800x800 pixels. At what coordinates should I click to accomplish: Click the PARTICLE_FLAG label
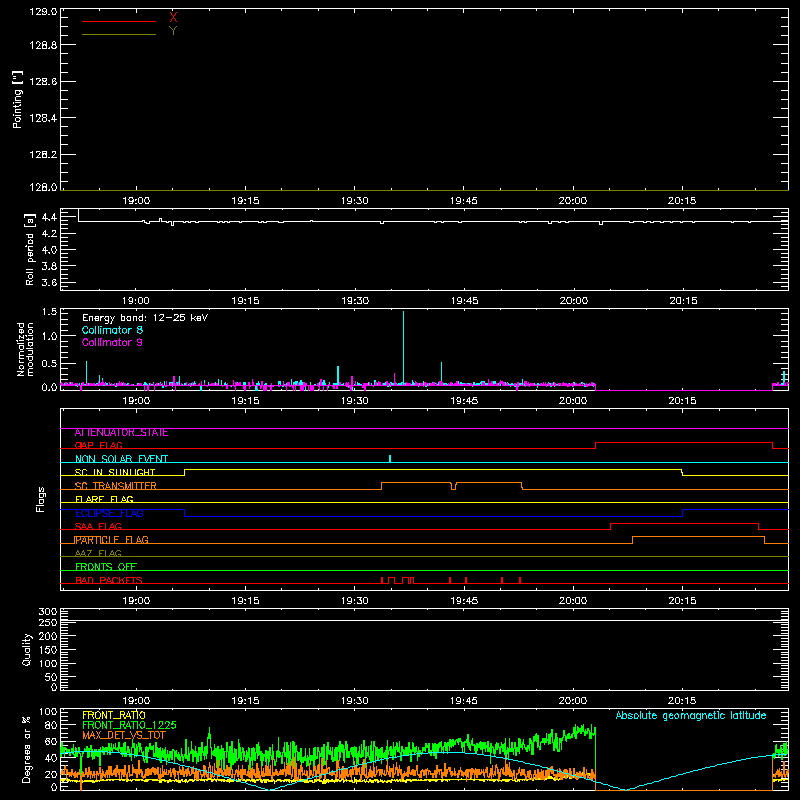111,540
